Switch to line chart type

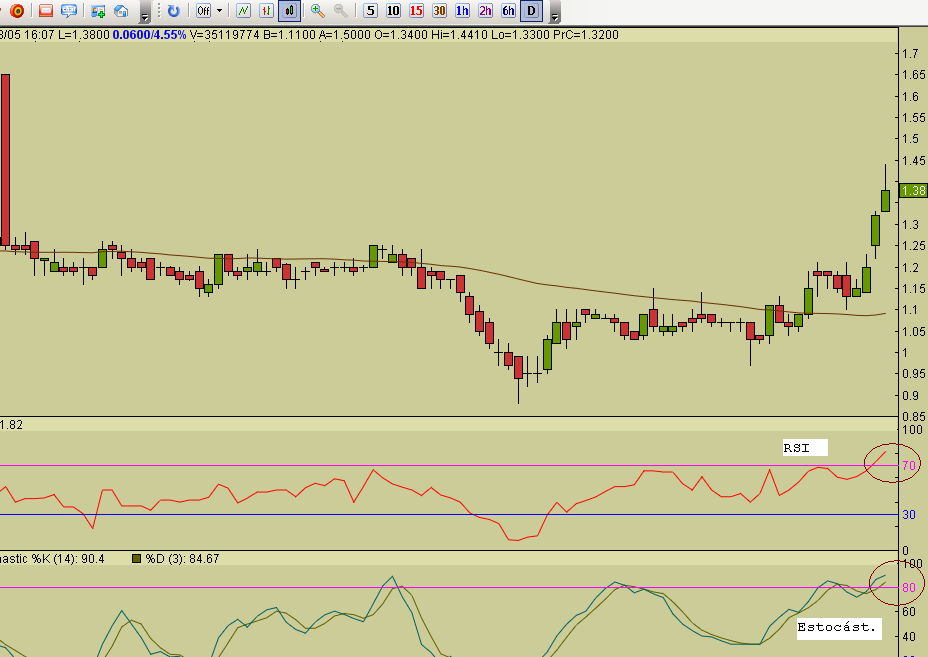[x=243, y=11]
